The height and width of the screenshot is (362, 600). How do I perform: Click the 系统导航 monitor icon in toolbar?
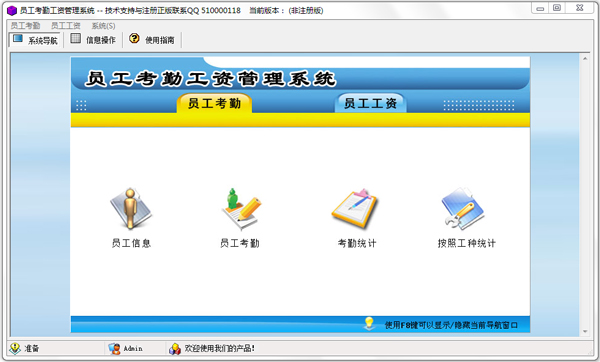(18, 38)
